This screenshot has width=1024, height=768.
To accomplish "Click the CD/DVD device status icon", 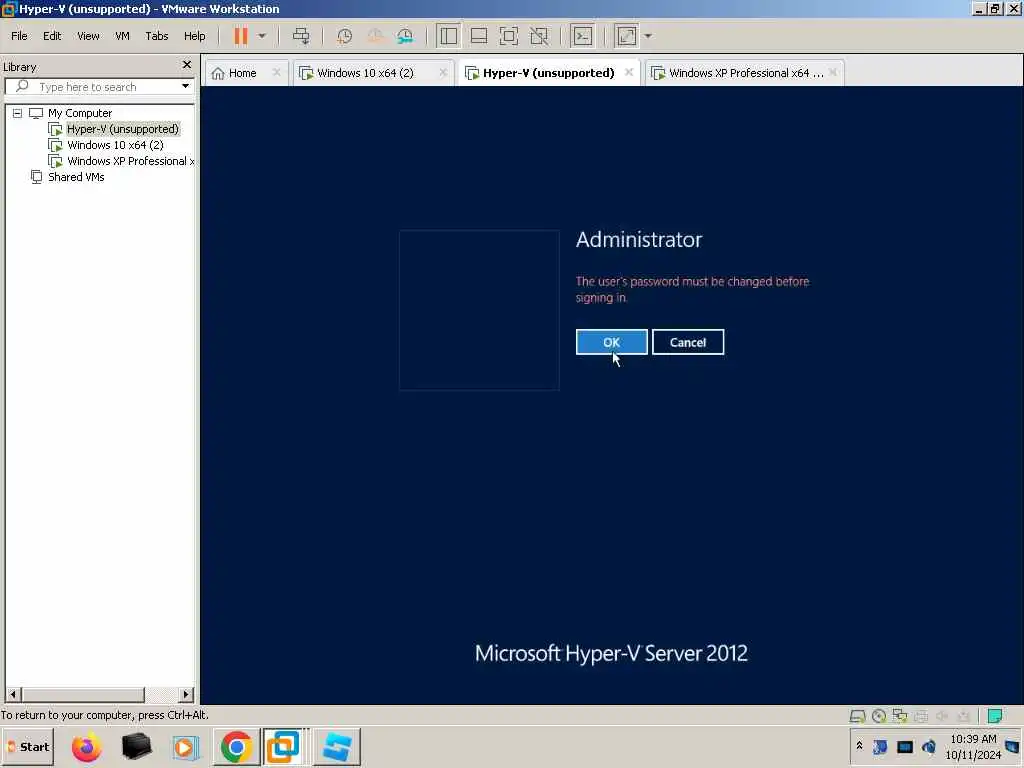I will tap(878, 716).
